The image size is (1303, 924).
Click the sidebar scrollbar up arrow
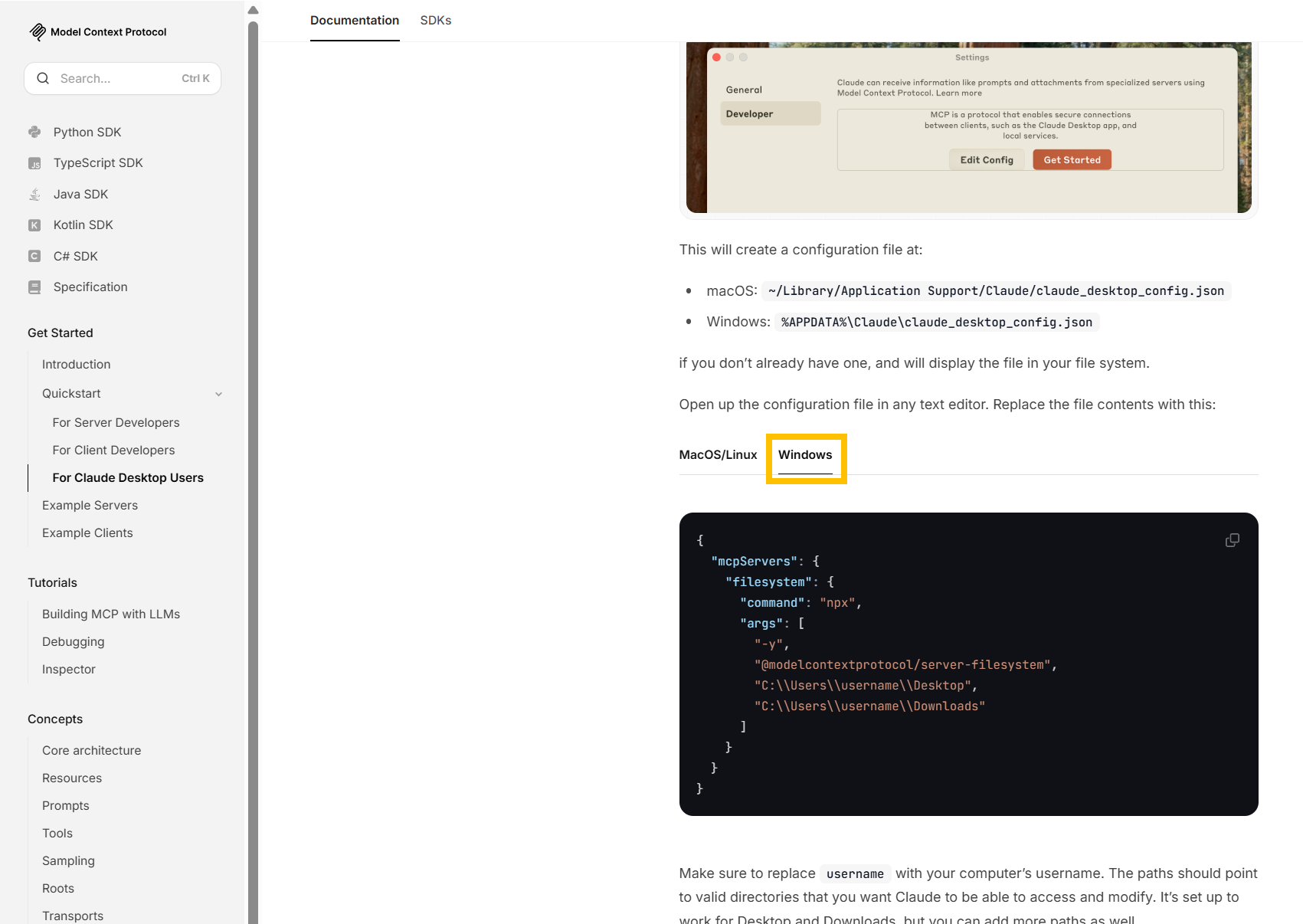click(253, 10)
